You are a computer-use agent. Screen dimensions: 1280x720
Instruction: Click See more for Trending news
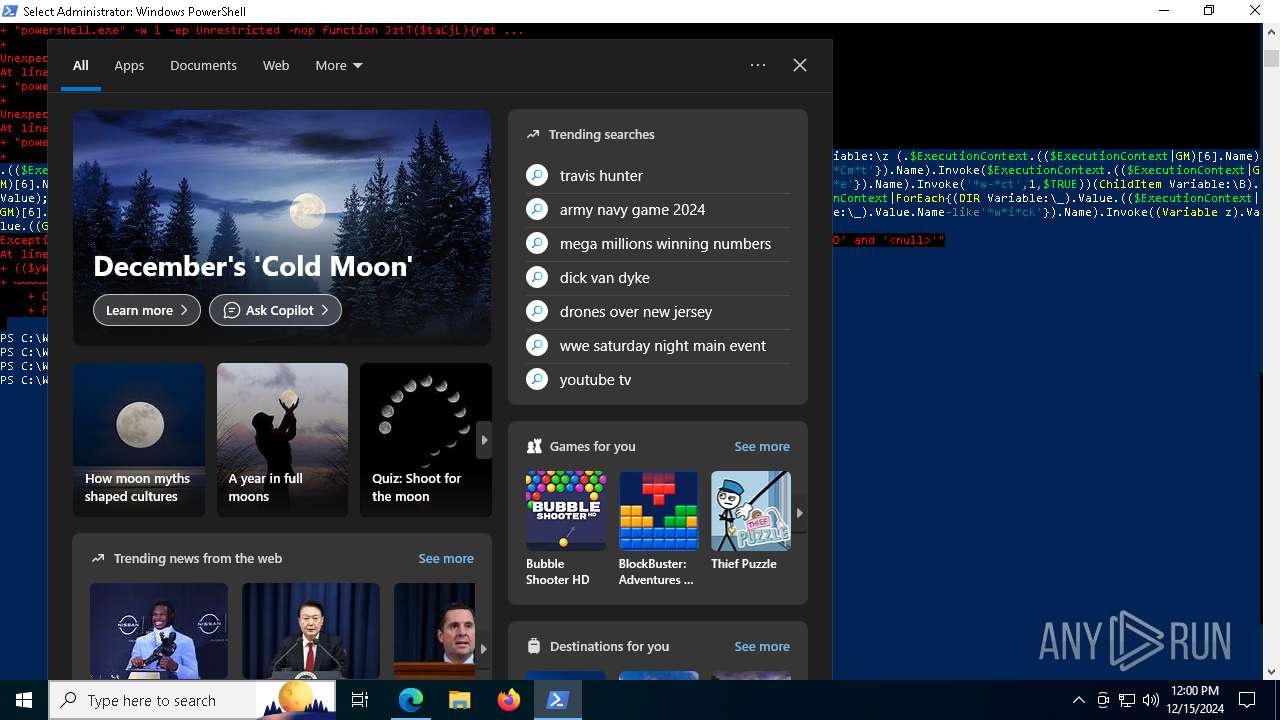tap(446, 559)
